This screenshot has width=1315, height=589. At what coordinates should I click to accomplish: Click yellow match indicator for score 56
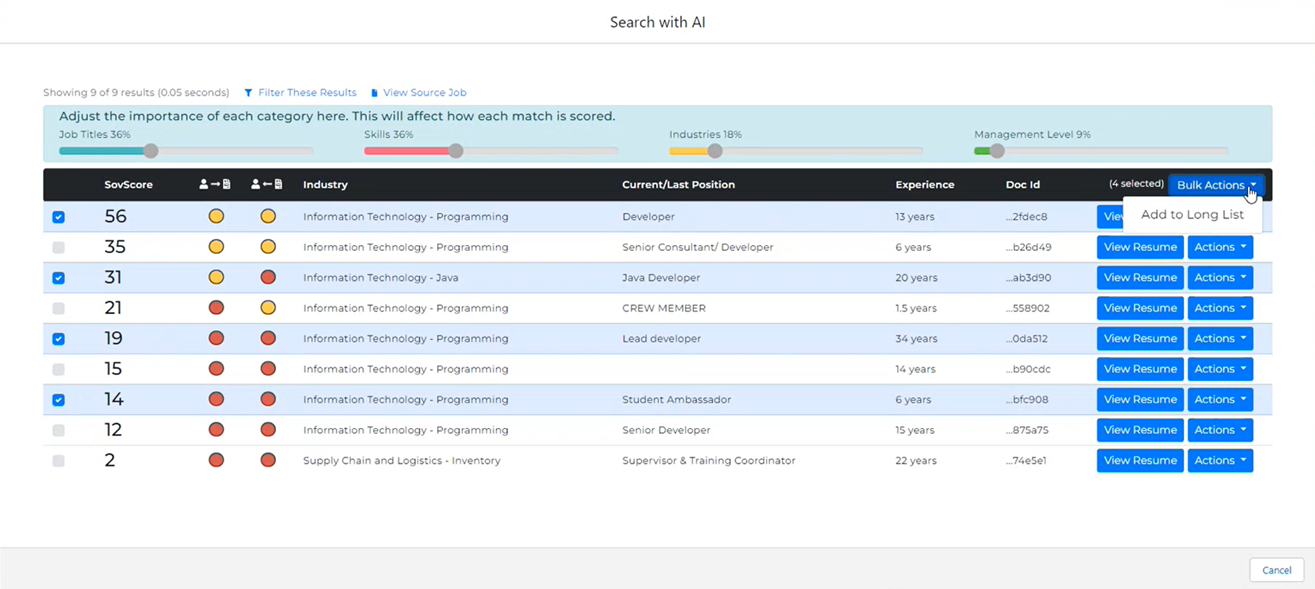(x=216, y=217)
